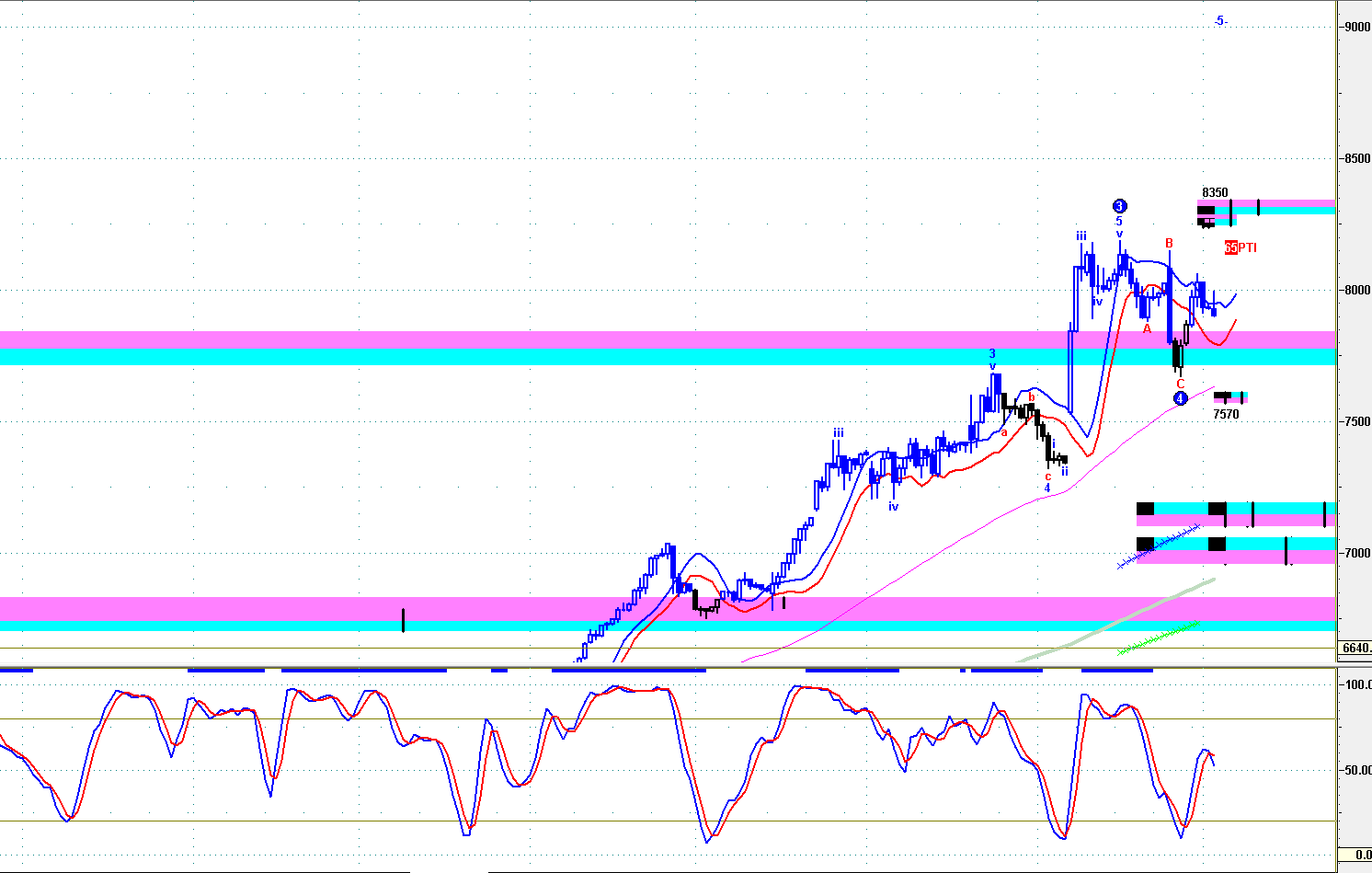Select the 8500 price axis label
The width and height of the screenshot is (1372, 873).
1357,158
